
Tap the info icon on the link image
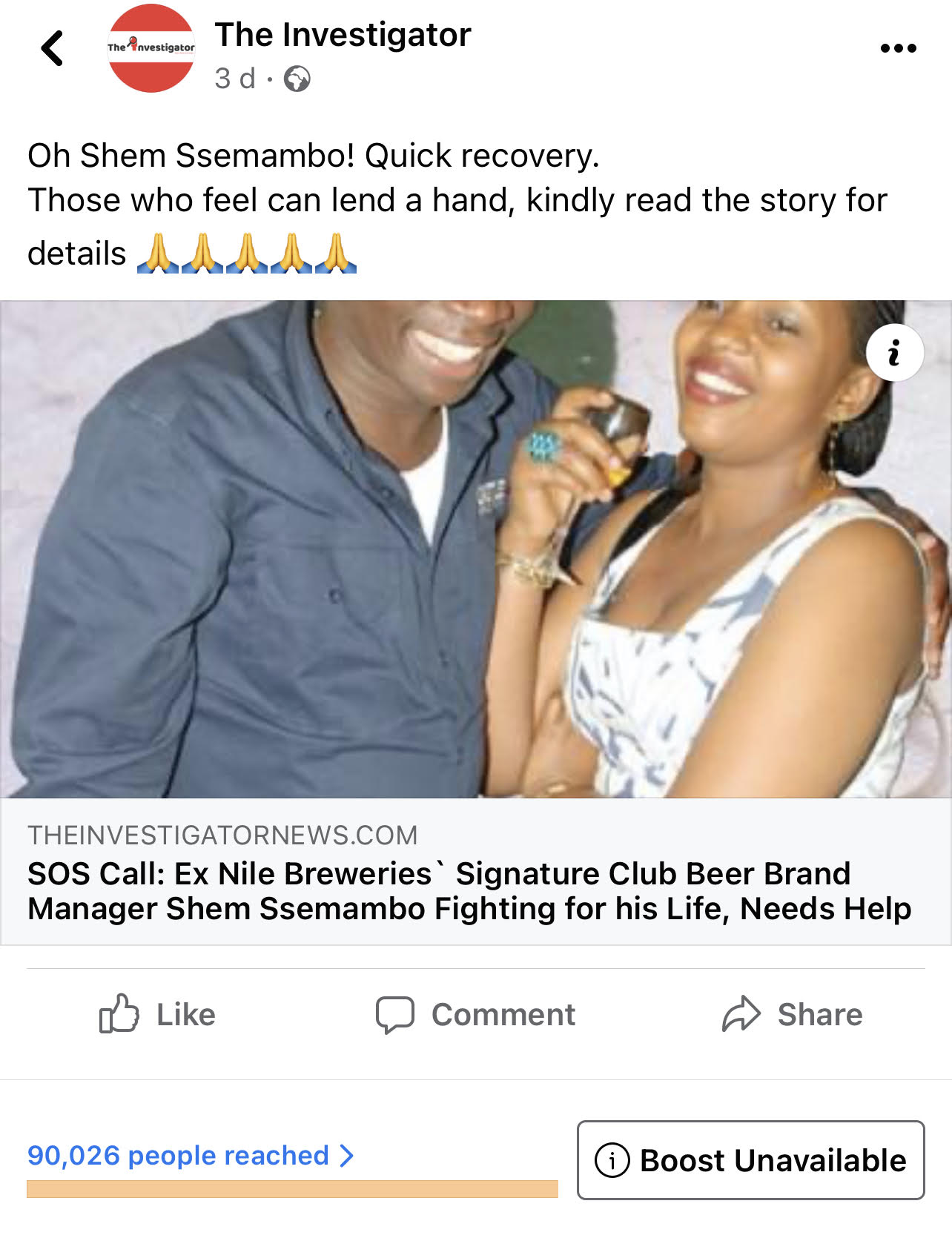click(894, 353)
